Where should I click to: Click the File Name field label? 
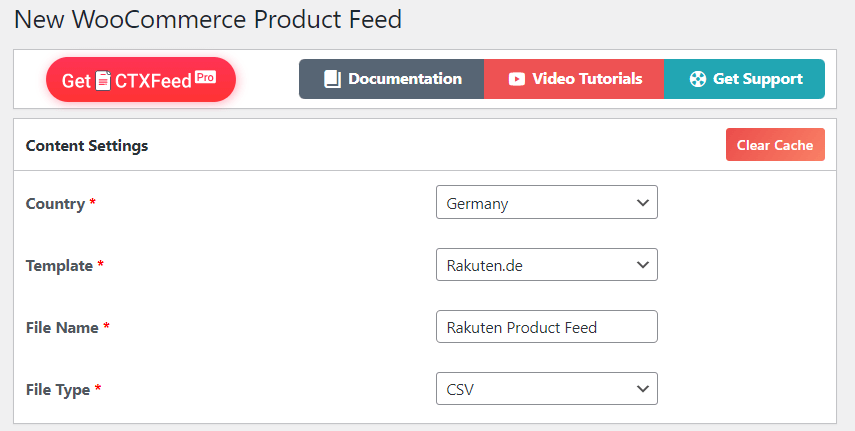[x=62, y=327]
